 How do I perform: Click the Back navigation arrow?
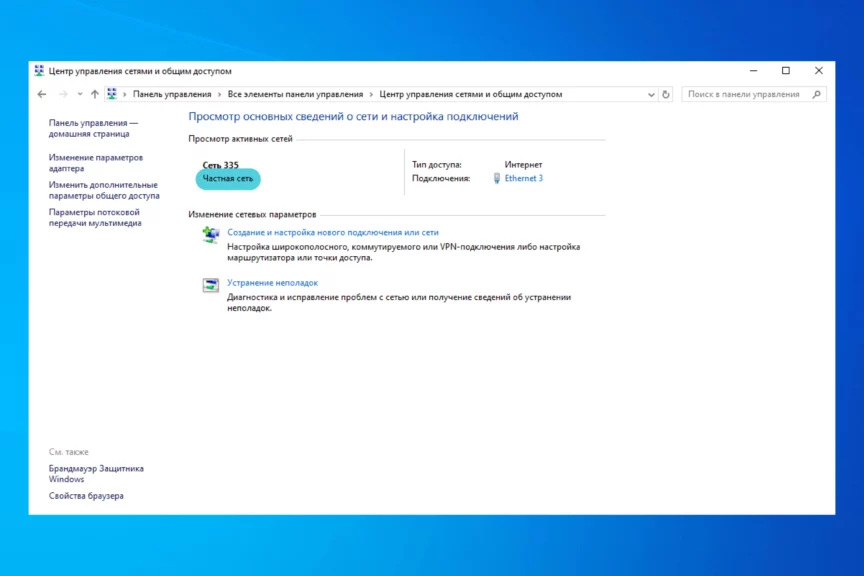point(41,94)
